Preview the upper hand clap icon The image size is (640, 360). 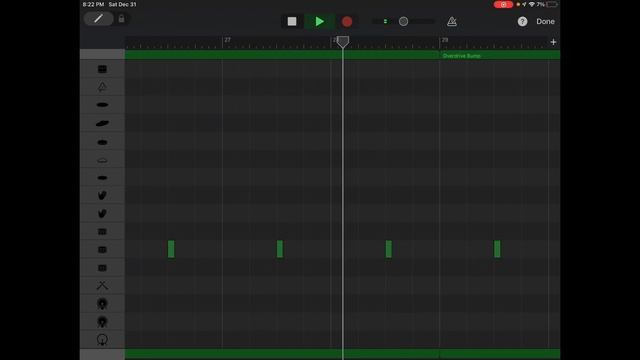click(x=102, y=195)
